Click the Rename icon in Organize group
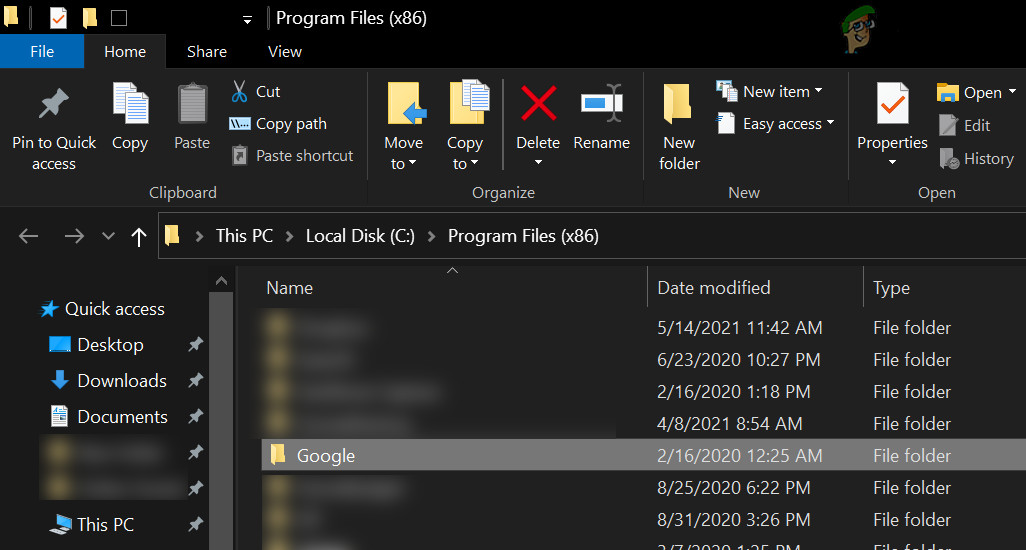Image resolution: width=1026 pixels, height=550 pixels. point(601,104)
